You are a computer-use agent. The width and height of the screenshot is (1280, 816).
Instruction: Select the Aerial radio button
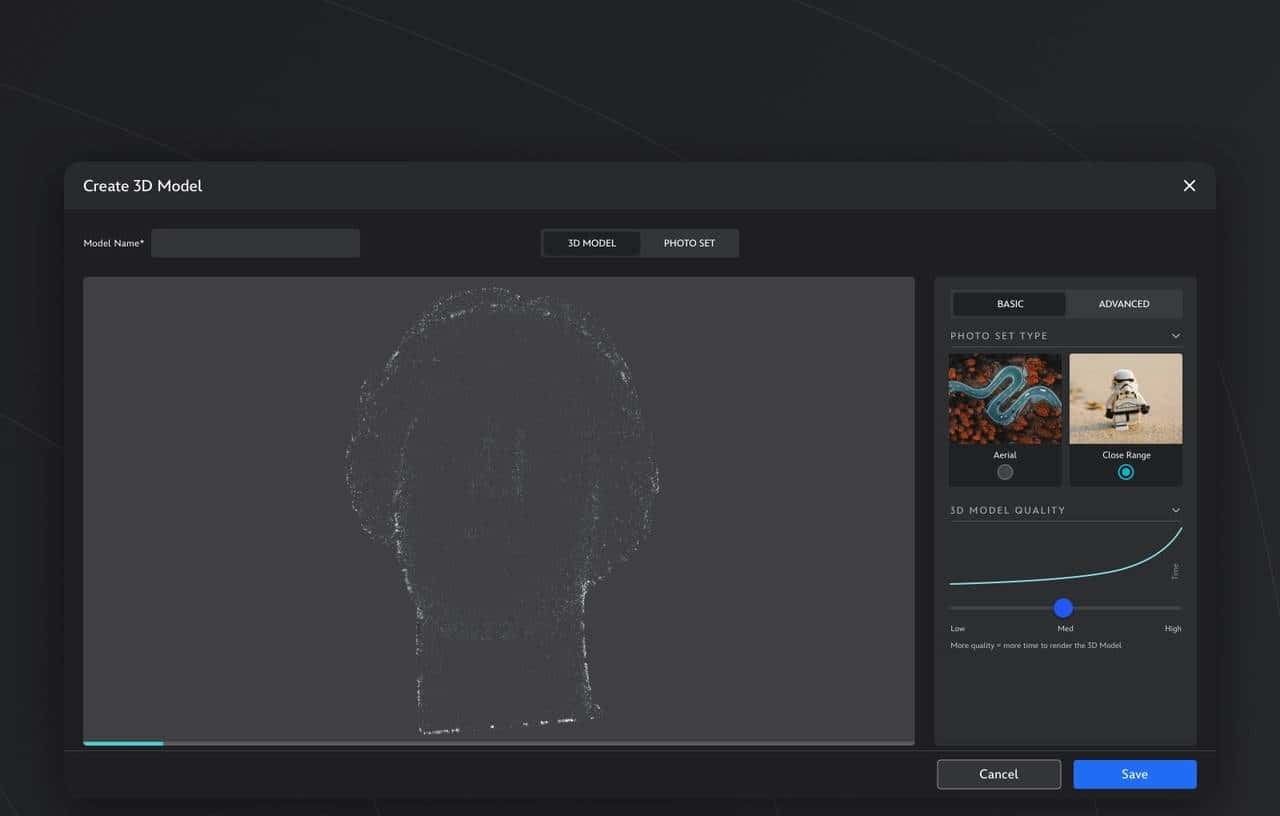[x=1005, y=472]
